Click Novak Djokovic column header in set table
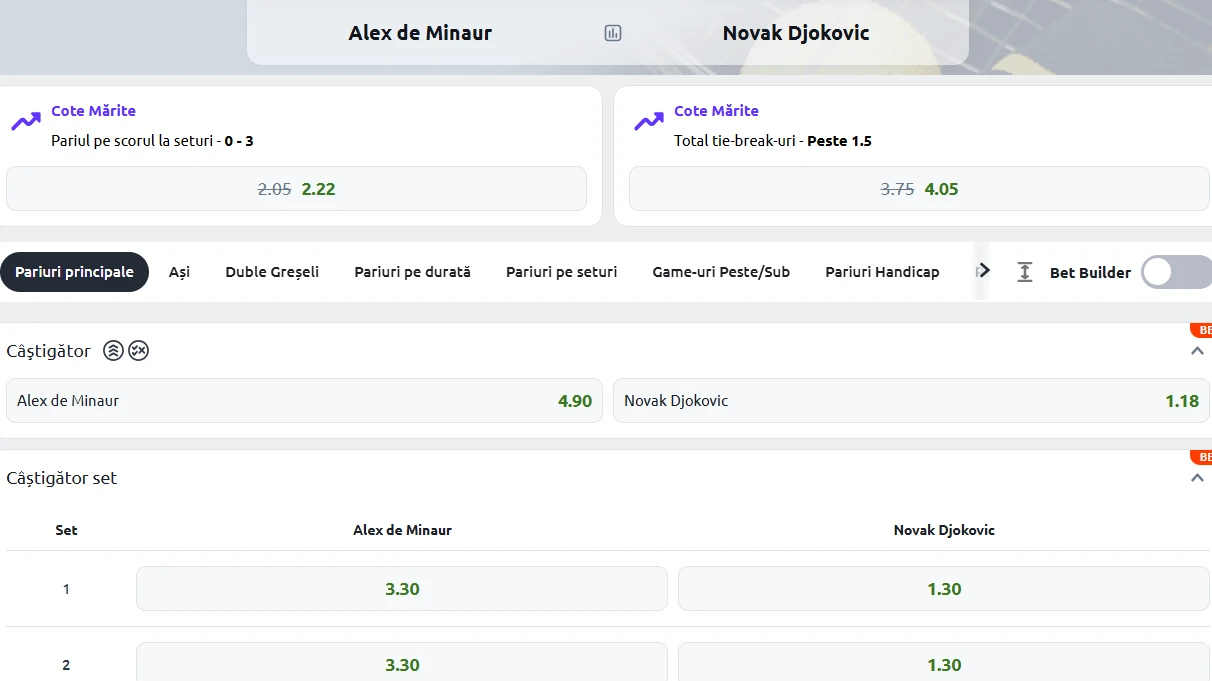 (944, 530)
